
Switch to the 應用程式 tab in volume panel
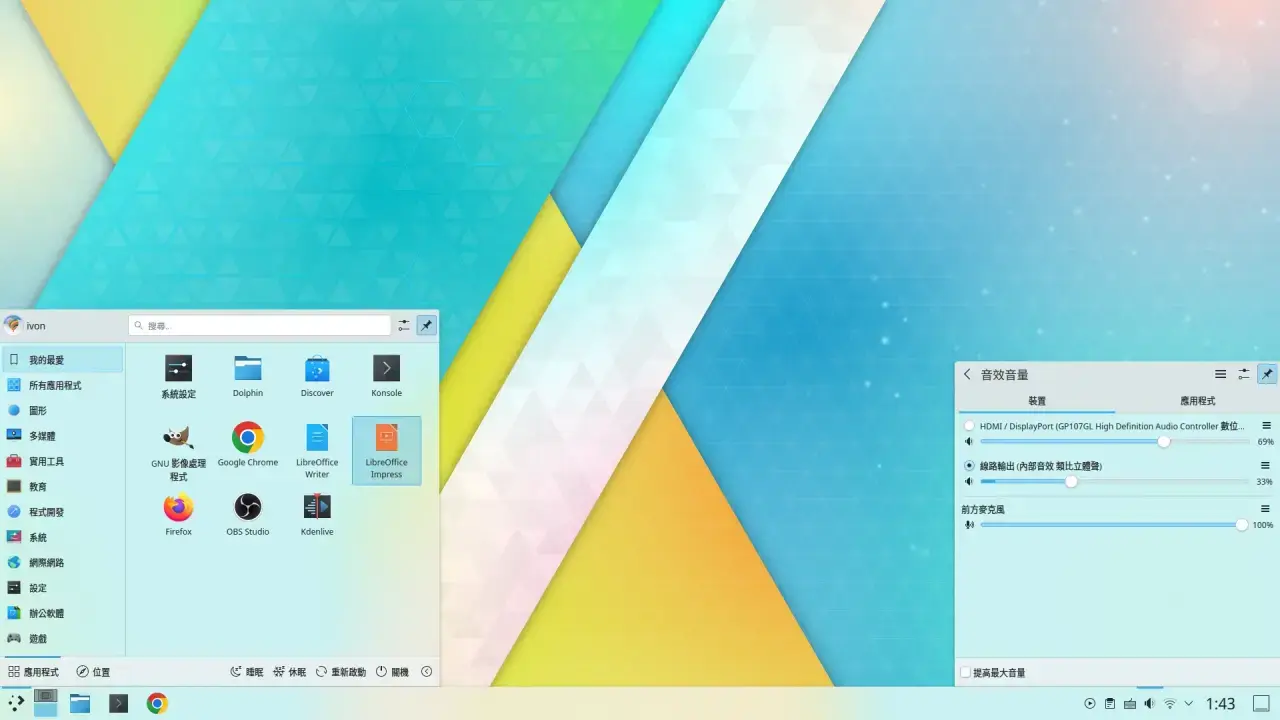coord(1196,400)
